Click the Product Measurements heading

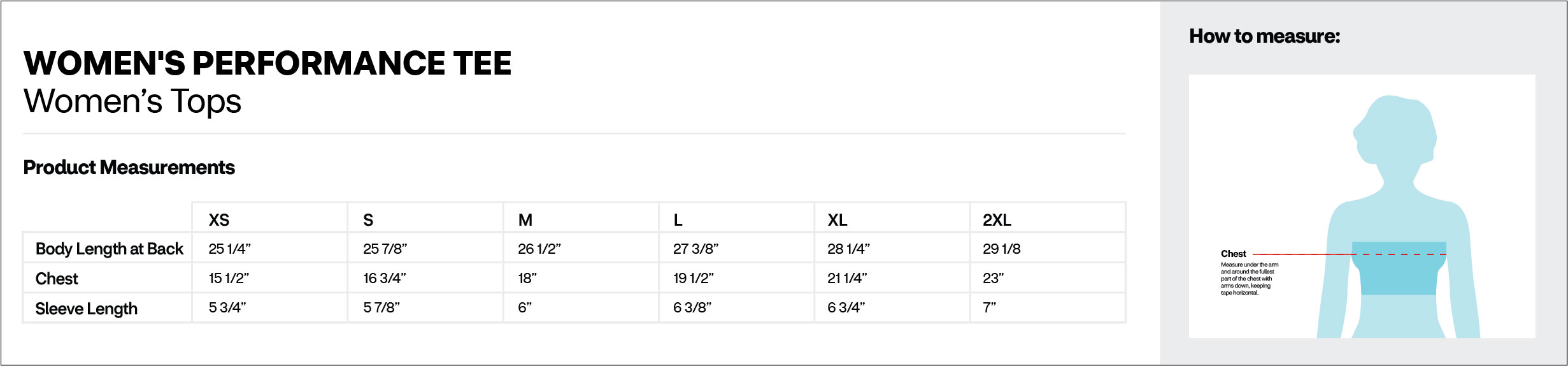[x=129, y=167]
